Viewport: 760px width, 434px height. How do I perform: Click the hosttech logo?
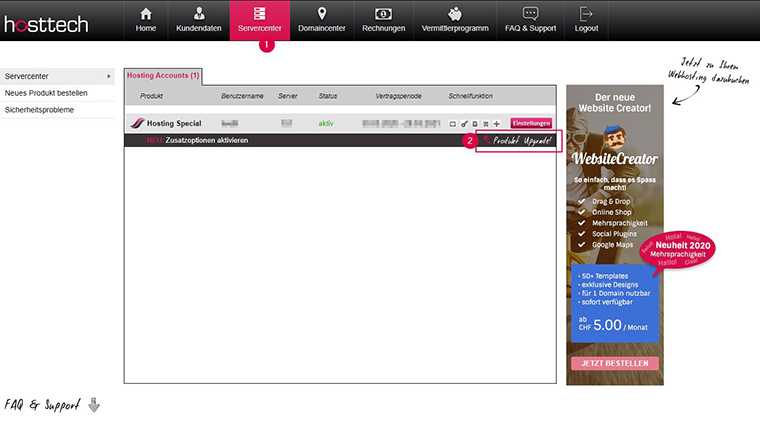(x=47, y=24)
